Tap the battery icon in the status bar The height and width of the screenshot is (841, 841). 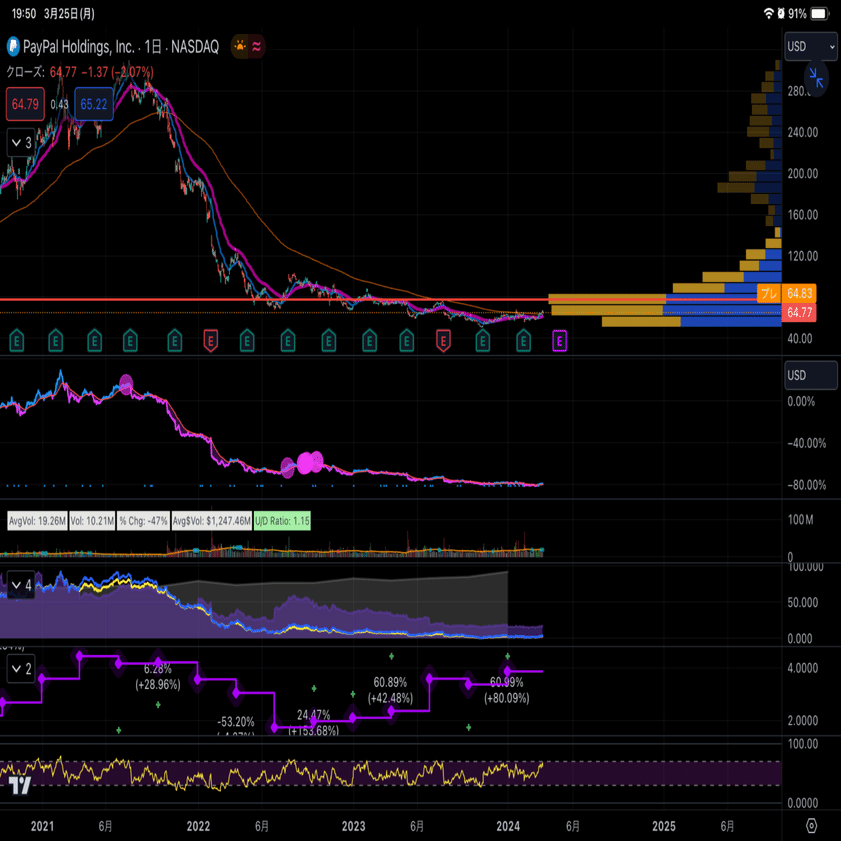click(820, 13)
